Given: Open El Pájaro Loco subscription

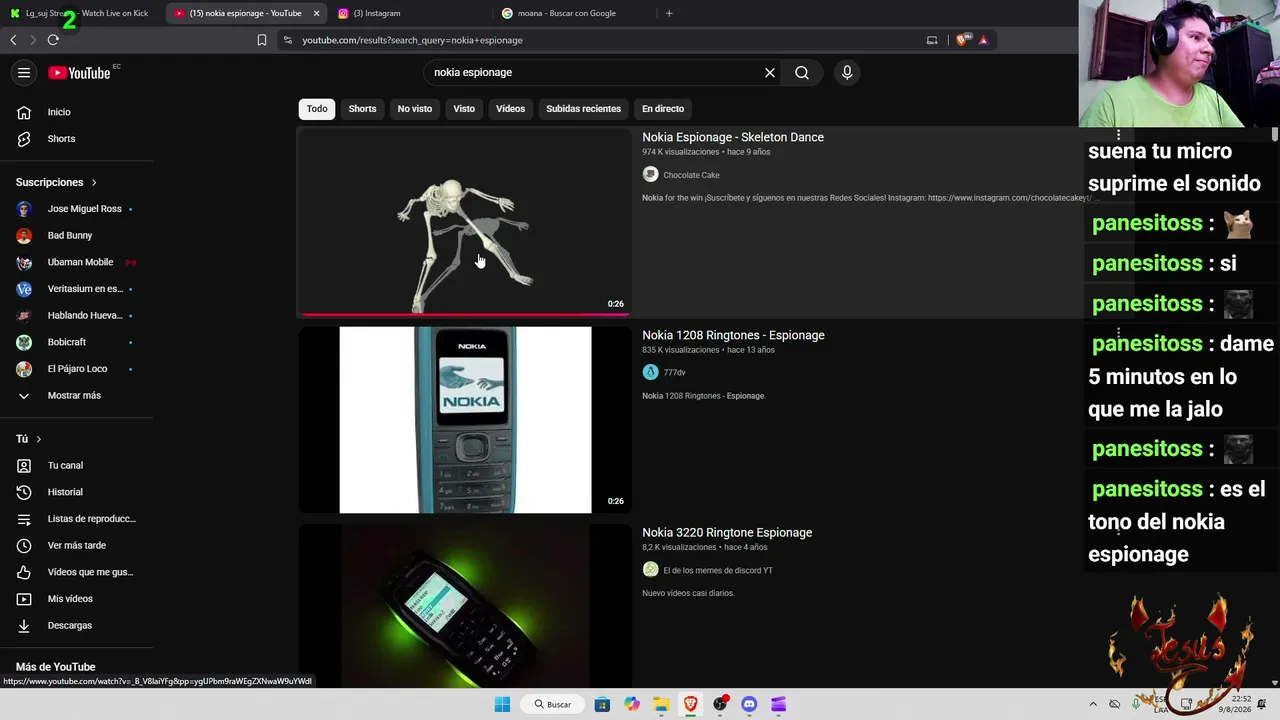Looking at the screenshot, I should point(79,369).
